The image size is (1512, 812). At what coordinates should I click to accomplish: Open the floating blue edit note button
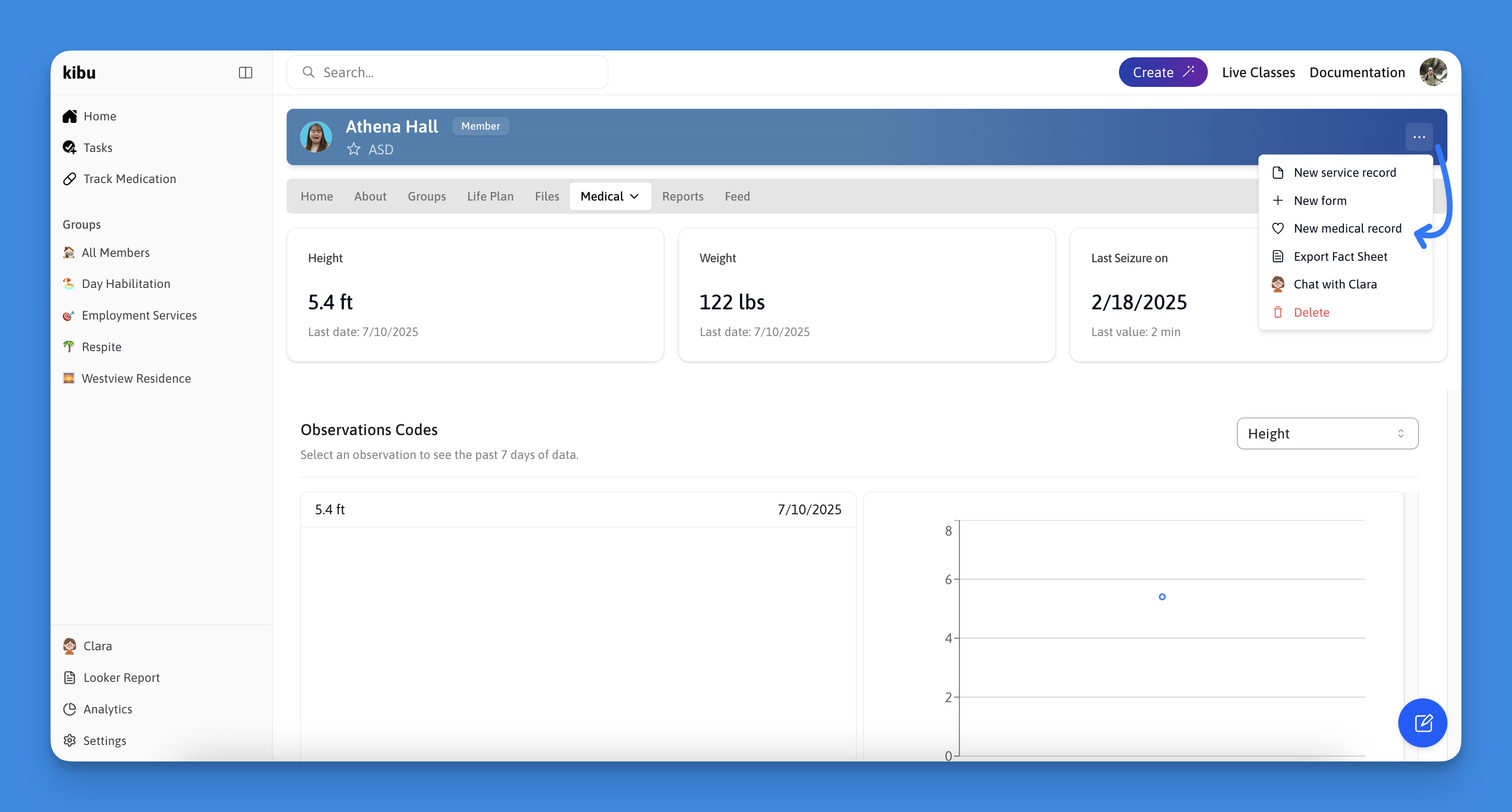pyautogui.click(x=1422, y=722)
